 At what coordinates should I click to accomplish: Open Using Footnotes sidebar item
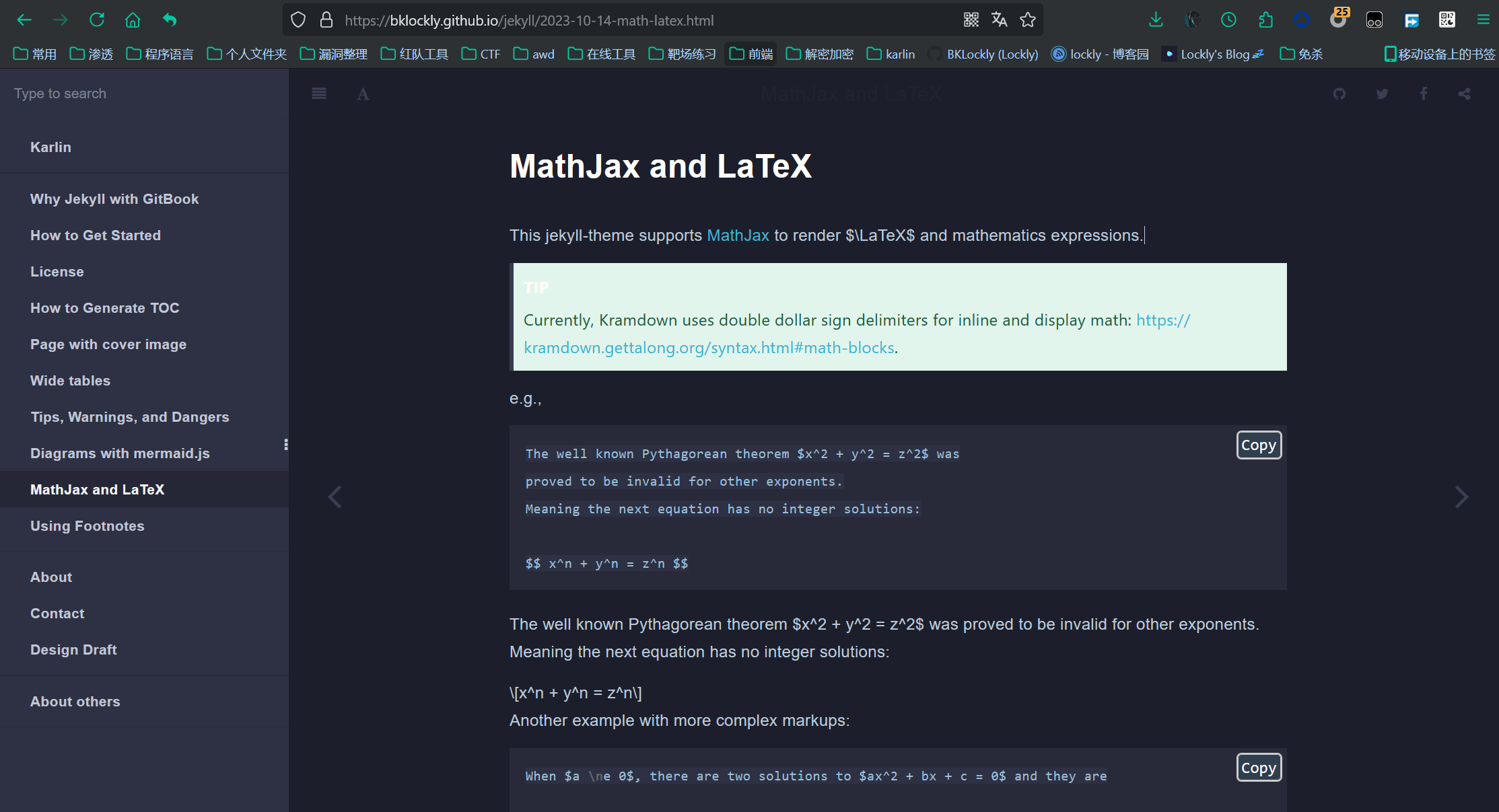87,526
